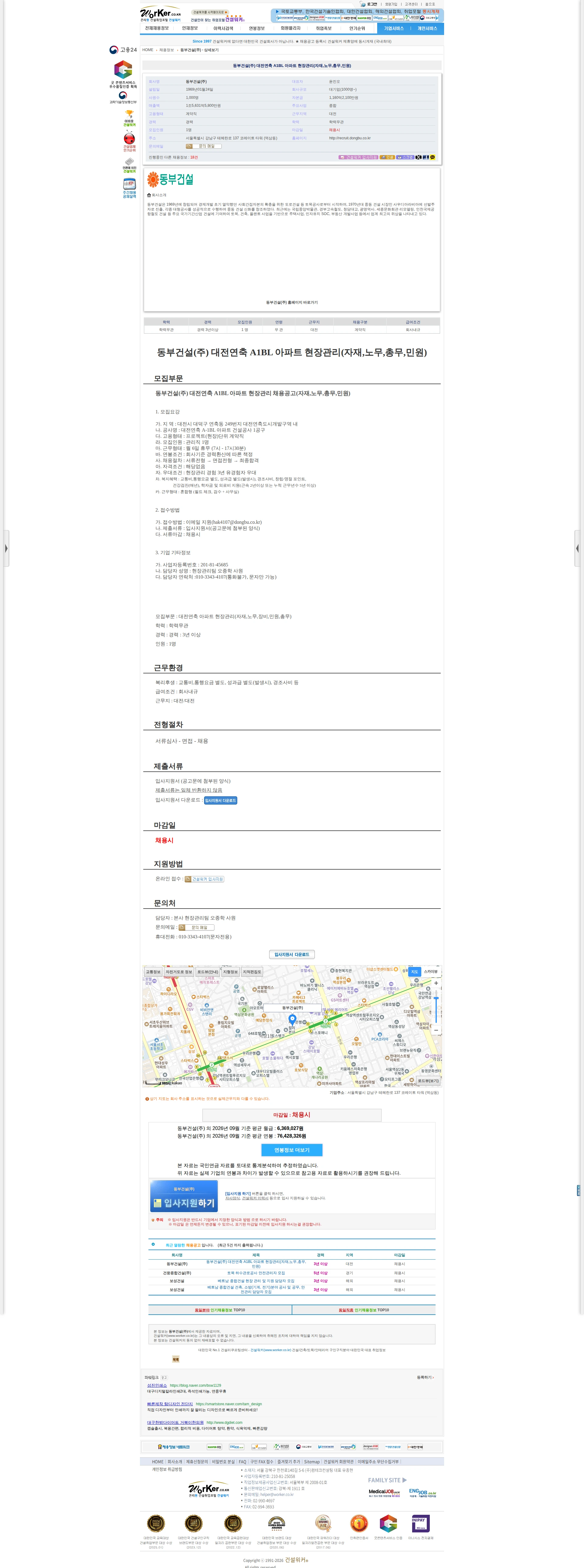Zoom in the map with the plus button

tap(436, 983)
